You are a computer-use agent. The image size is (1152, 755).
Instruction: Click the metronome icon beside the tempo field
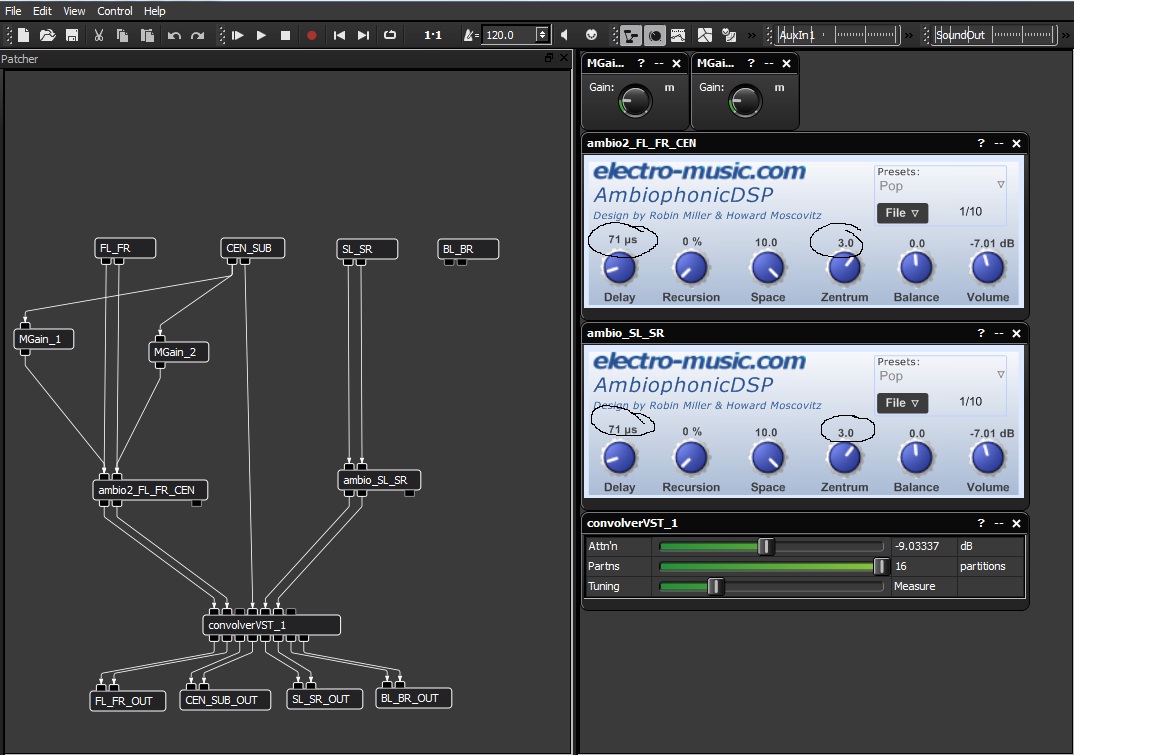470,35
